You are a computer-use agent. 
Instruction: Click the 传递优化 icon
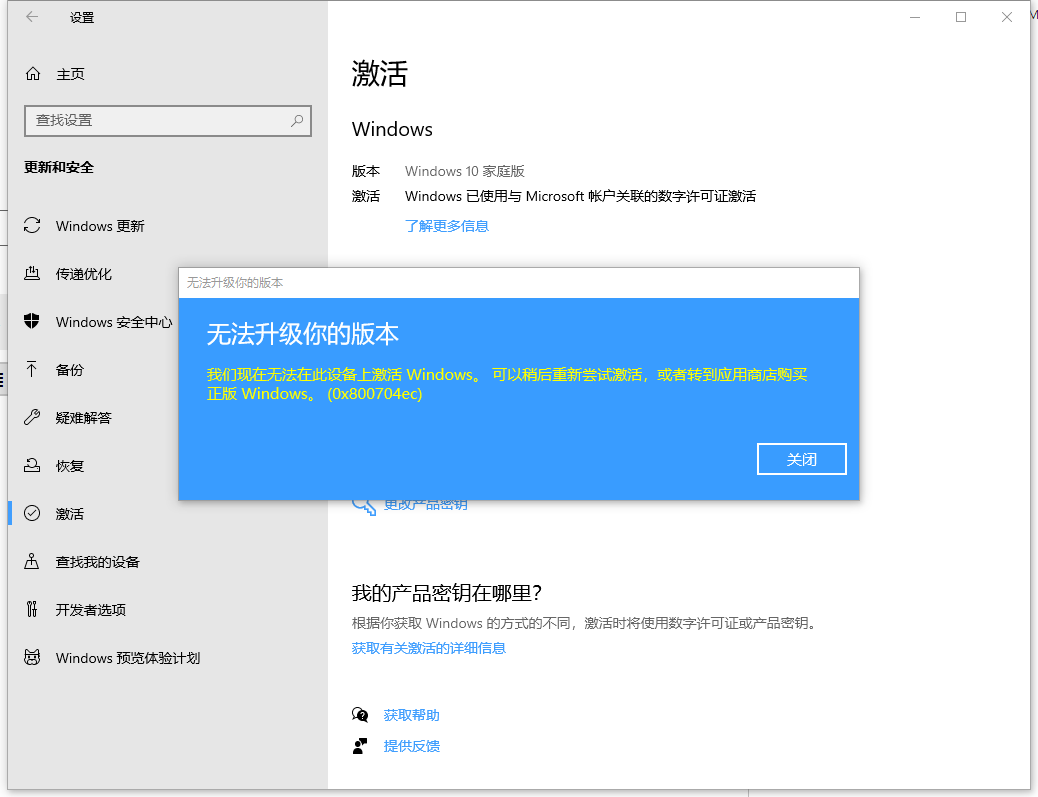pyautogui.click(x=32, y=273)
